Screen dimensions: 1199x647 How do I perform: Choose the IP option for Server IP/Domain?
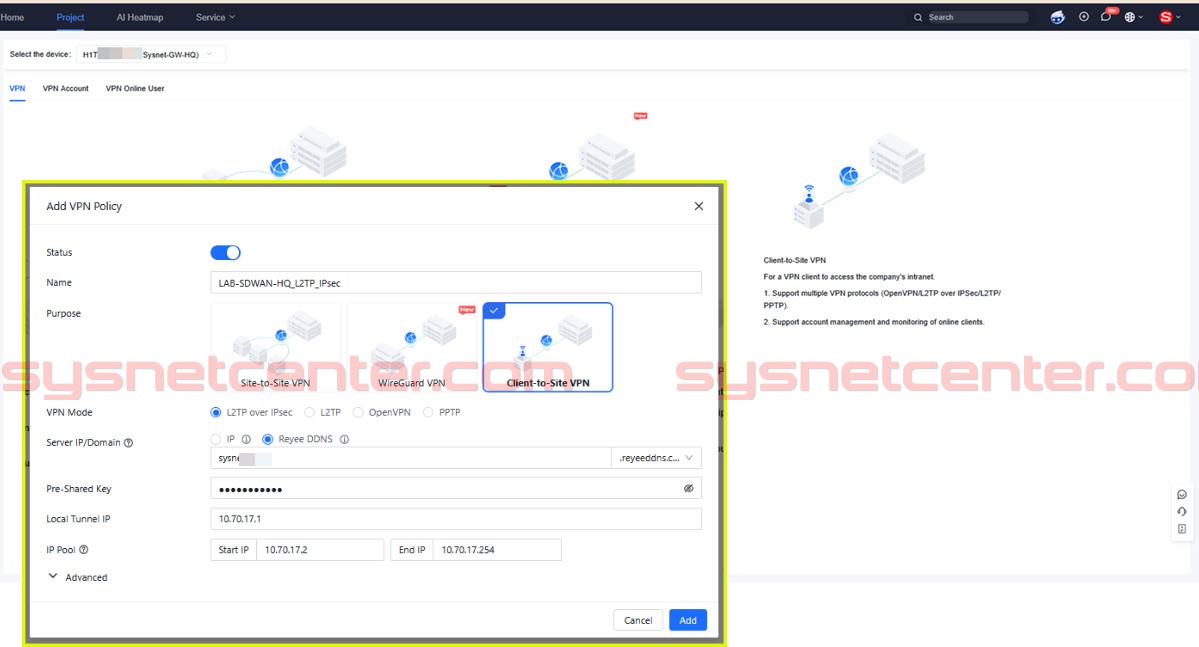point(216,440)
